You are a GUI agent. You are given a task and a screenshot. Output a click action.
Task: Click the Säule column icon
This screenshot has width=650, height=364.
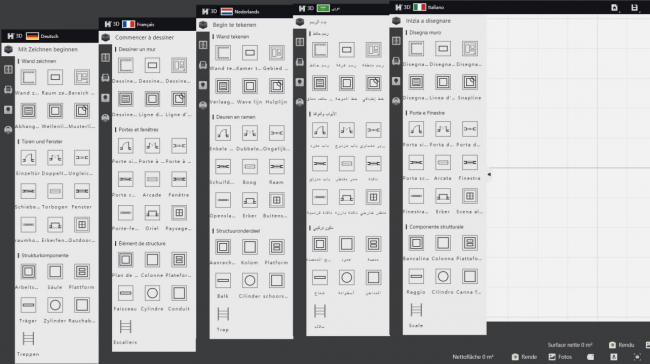(x=55, y=272)
